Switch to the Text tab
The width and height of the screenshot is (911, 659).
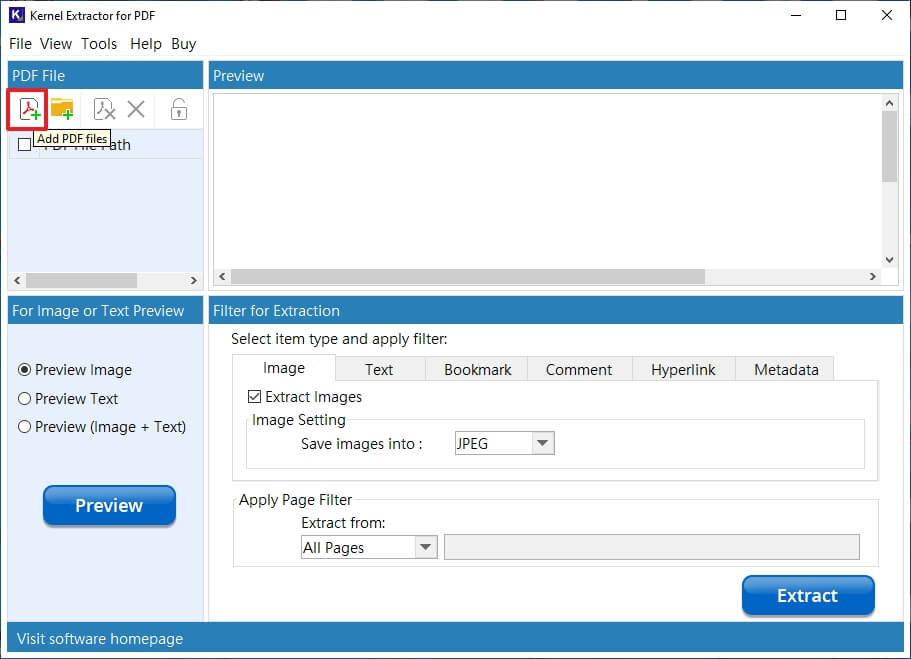click(379, 370)
